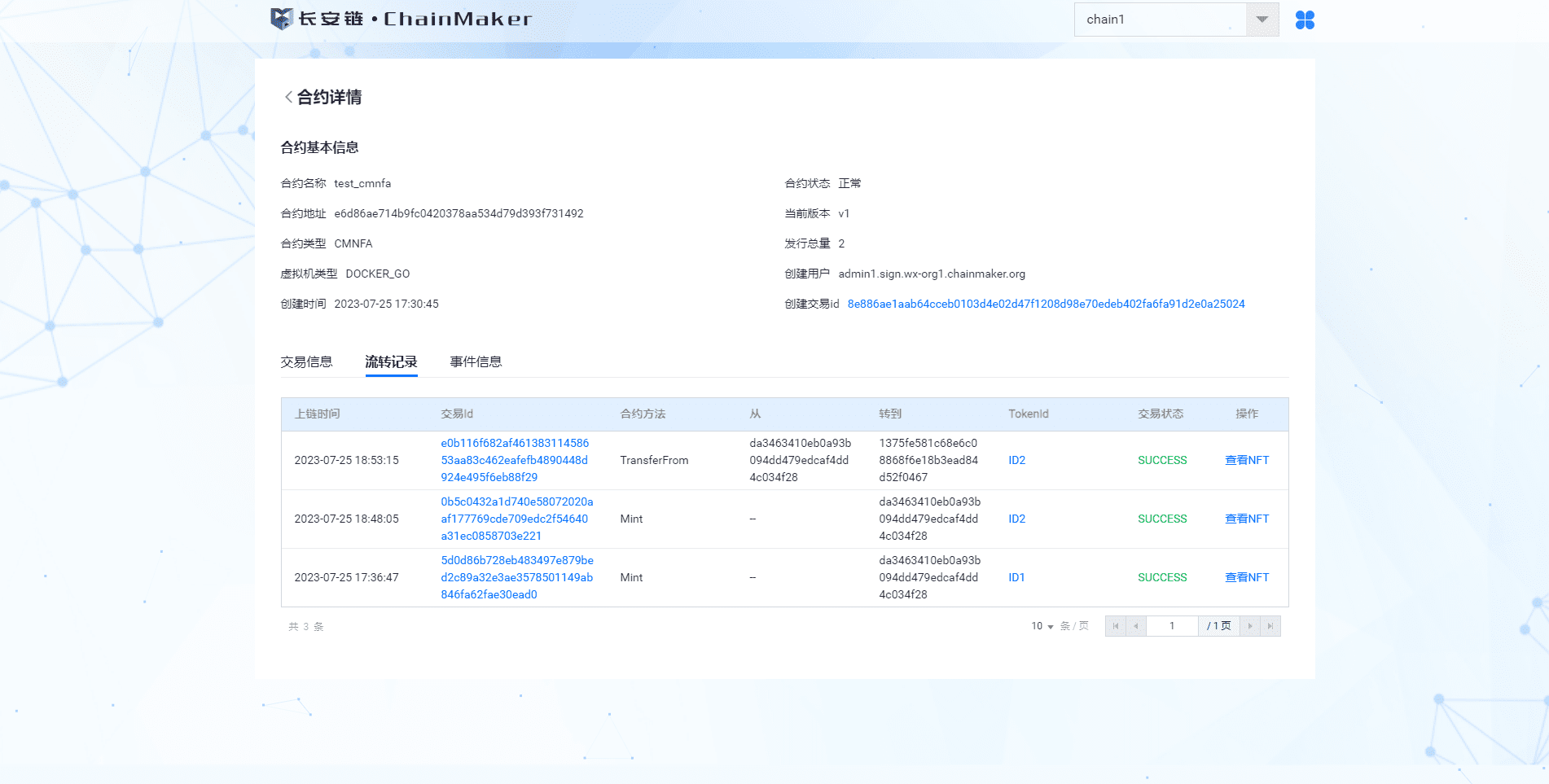Open the 事件信息 tab
1549x784 pixels.
(476, 361)
